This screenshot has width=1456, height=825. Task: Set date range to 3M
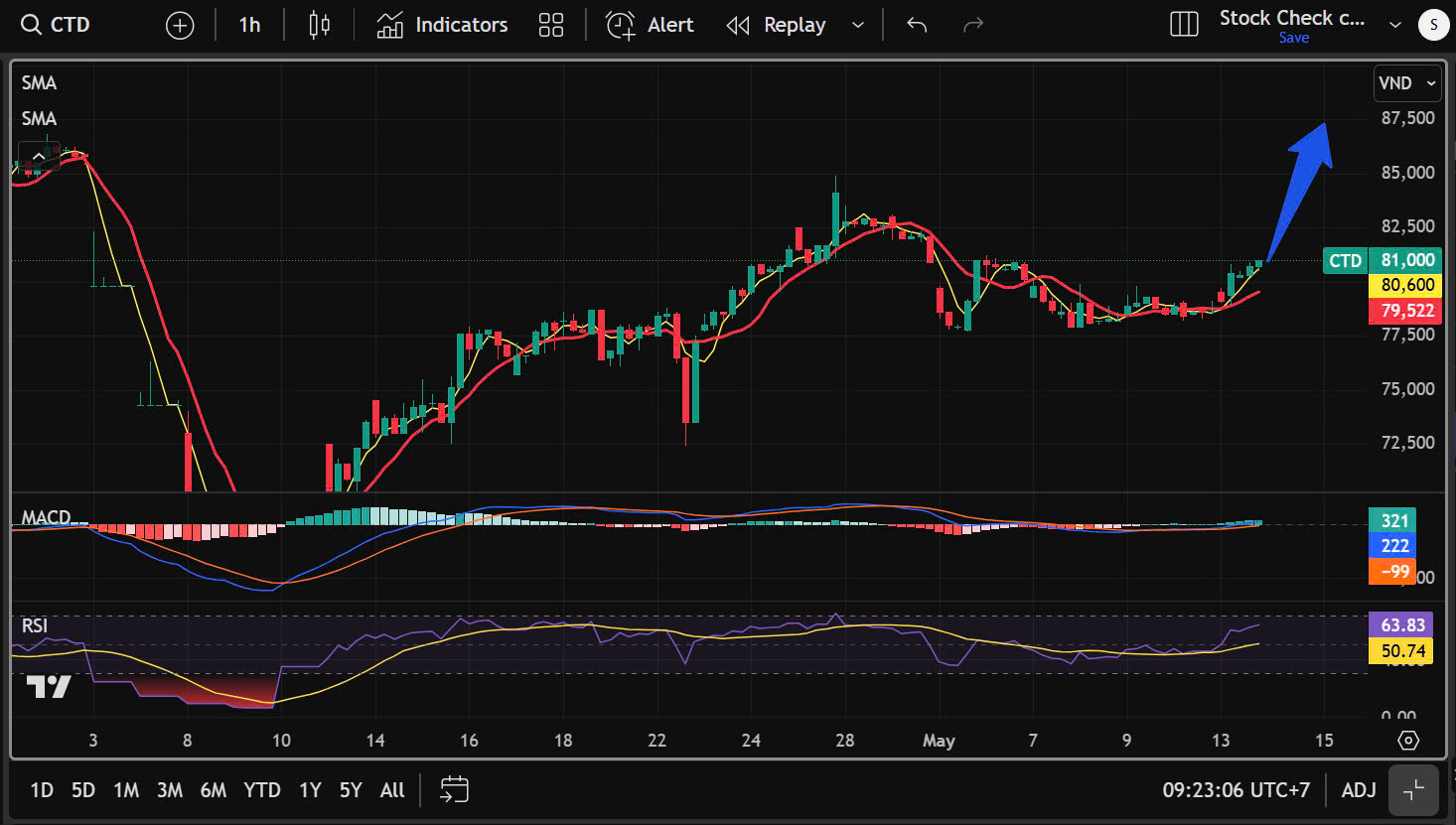[170, 790]
